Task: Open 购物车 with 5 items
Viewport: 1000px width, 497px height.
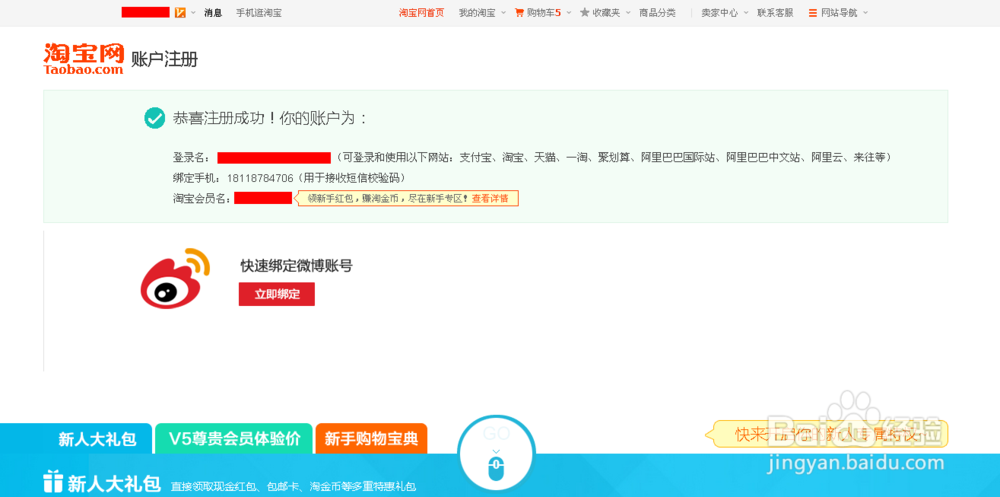Action: pyautogui.click(x=543, y=13)
